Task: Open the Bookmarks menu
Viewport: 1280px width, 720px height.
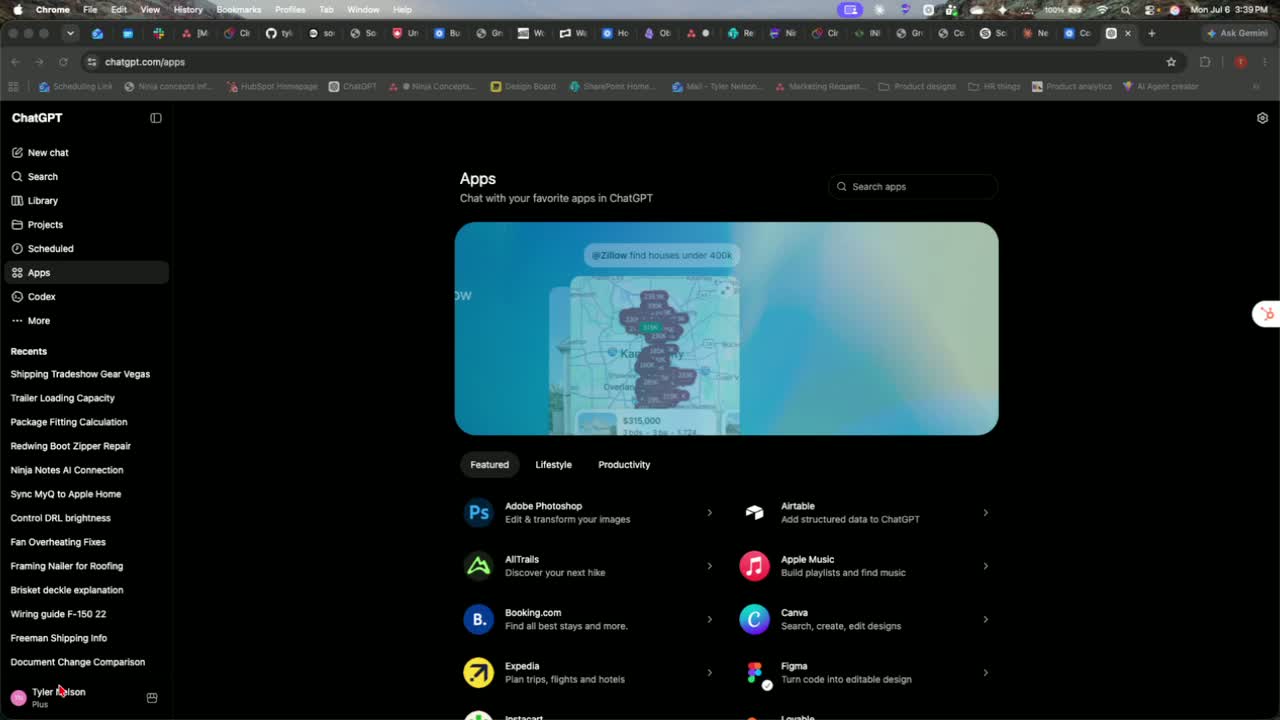Action: [x=239, y=10]
